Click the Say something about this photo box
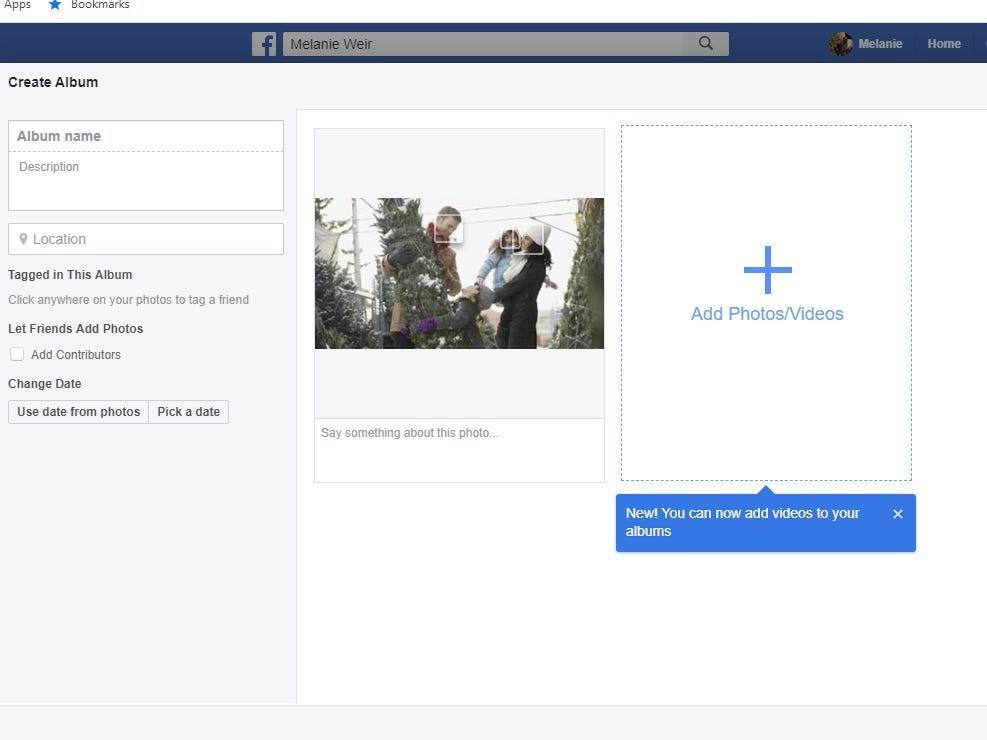 pos(459,449)
